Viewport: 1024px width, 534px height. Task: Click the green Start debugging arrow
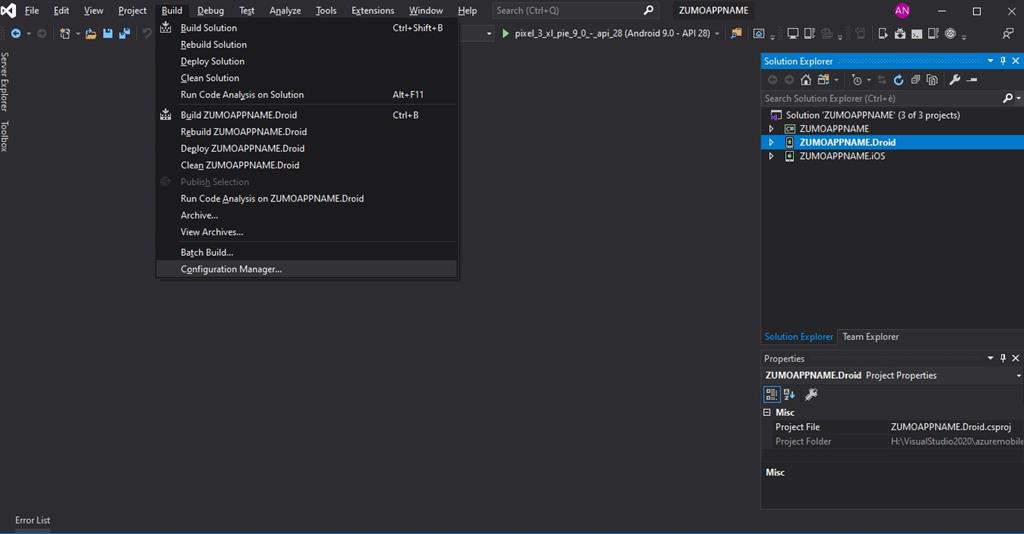tap(505, 33)
